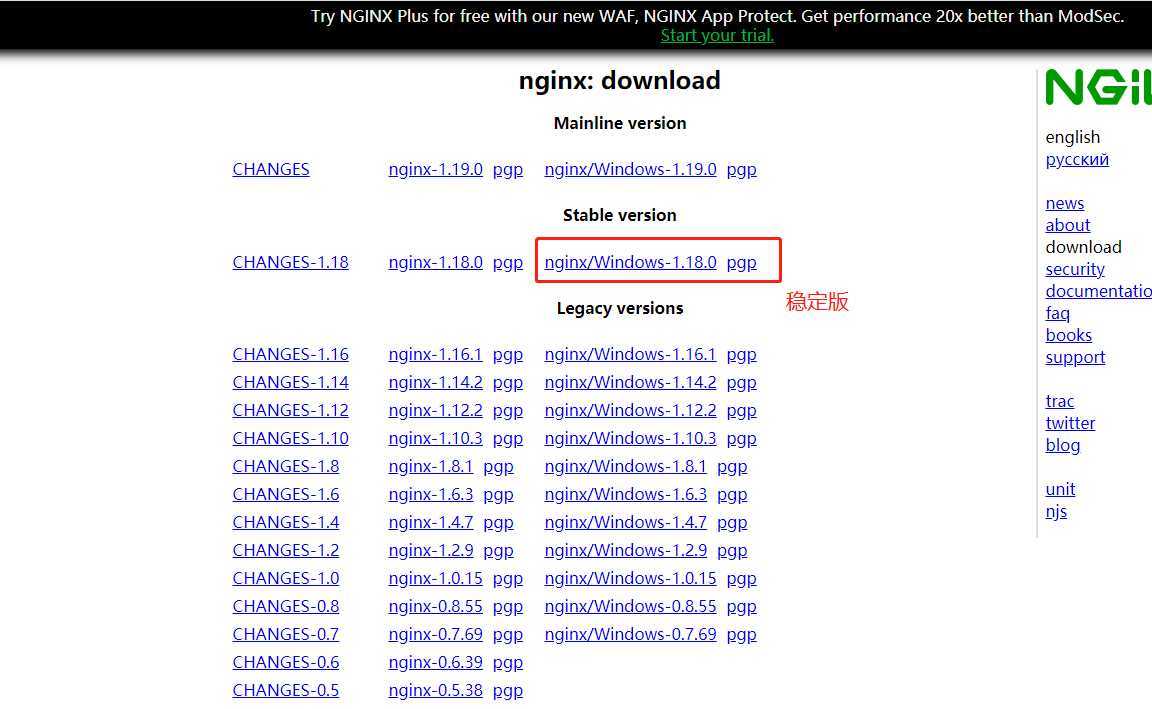
Task: Download nginx/Windows-0.7.69
Action: [630, 634]
